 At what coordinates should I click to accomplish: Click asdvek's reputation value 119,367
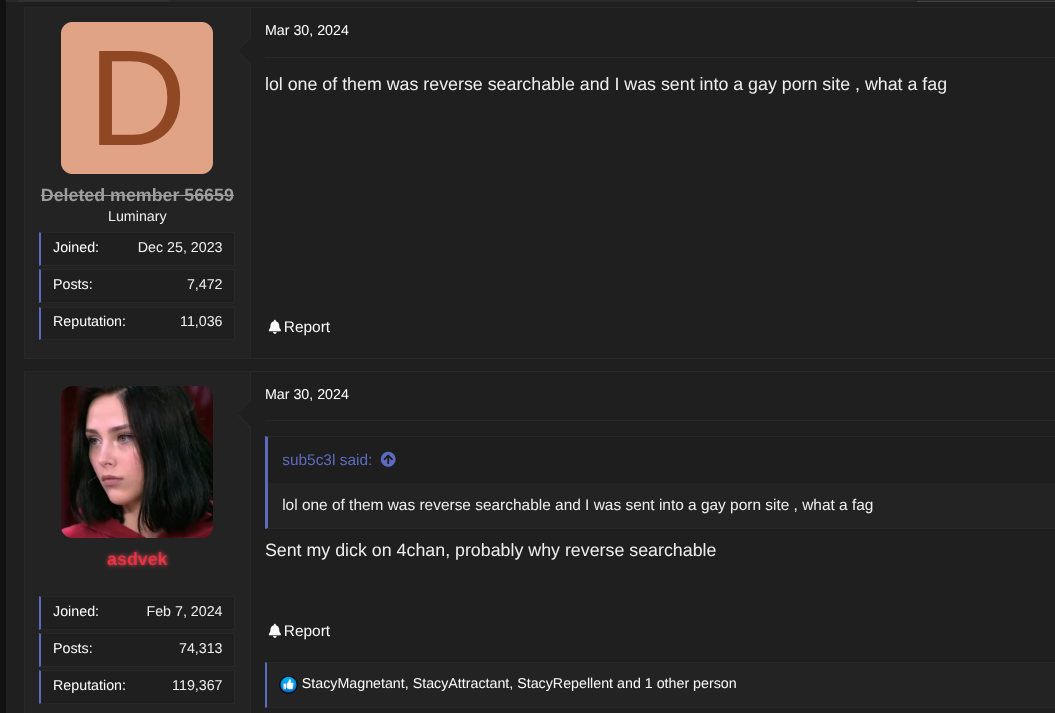tap(197, 685)
